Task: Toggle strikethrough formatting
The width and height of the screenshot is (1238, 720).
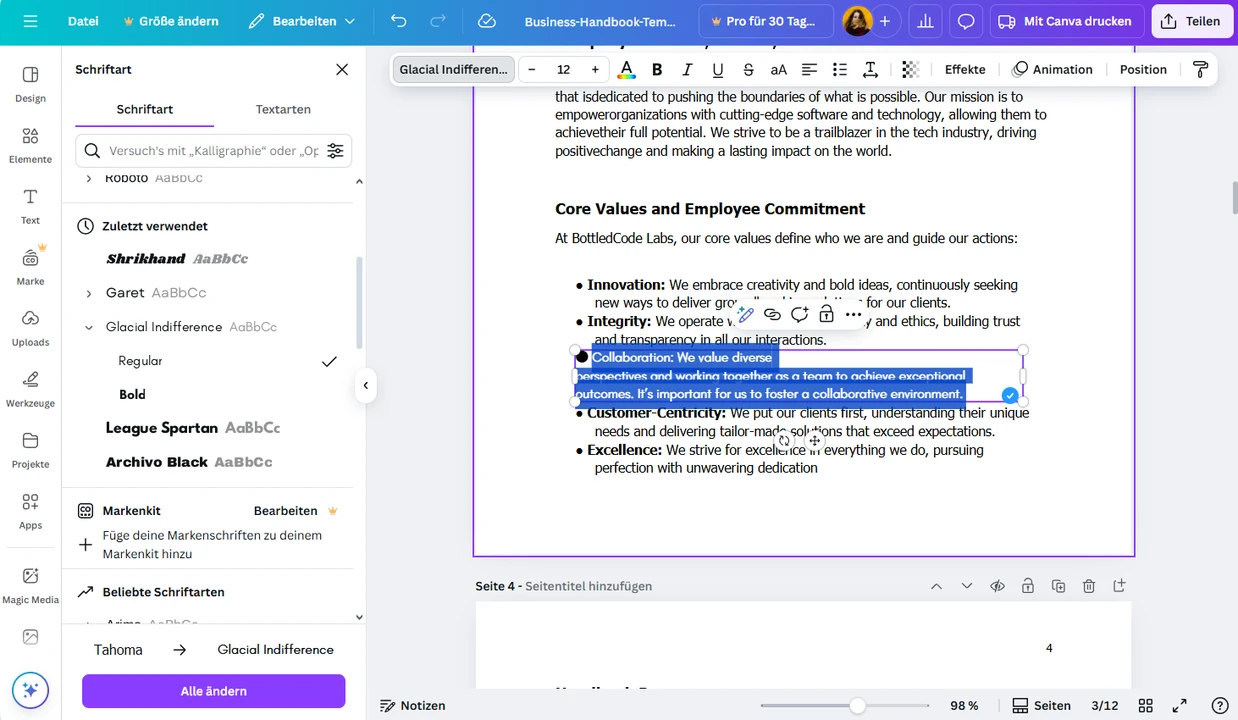Action: (x=748, y=69)
